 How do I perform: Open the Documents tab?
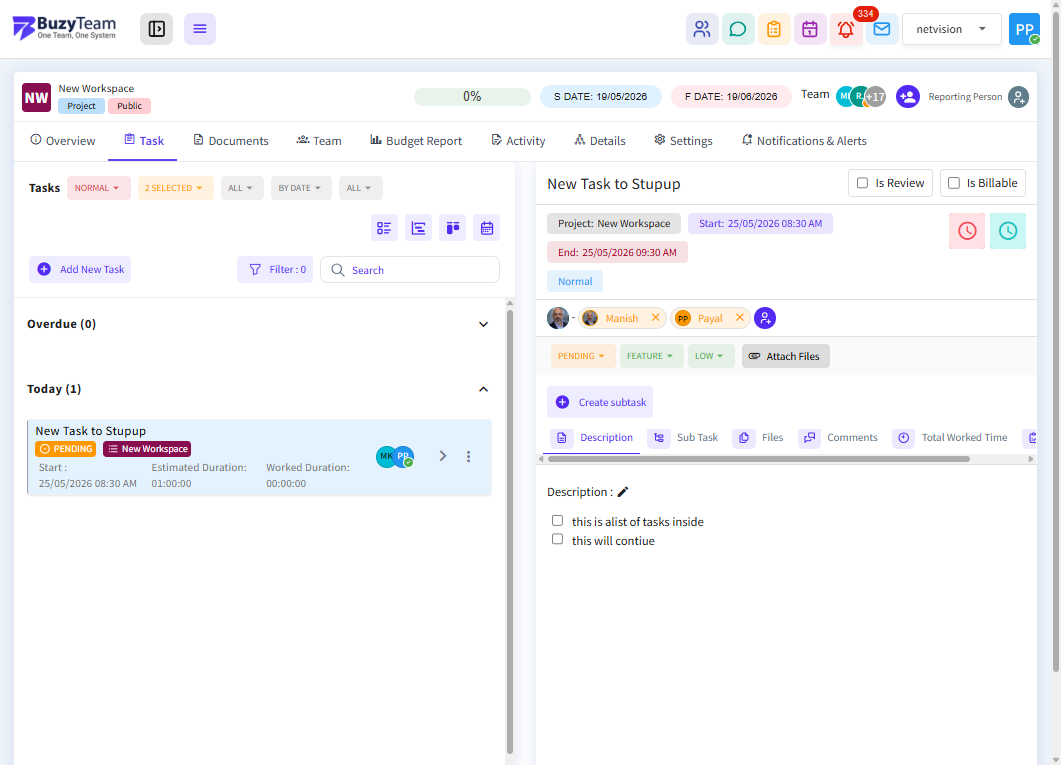pos(231,141)
